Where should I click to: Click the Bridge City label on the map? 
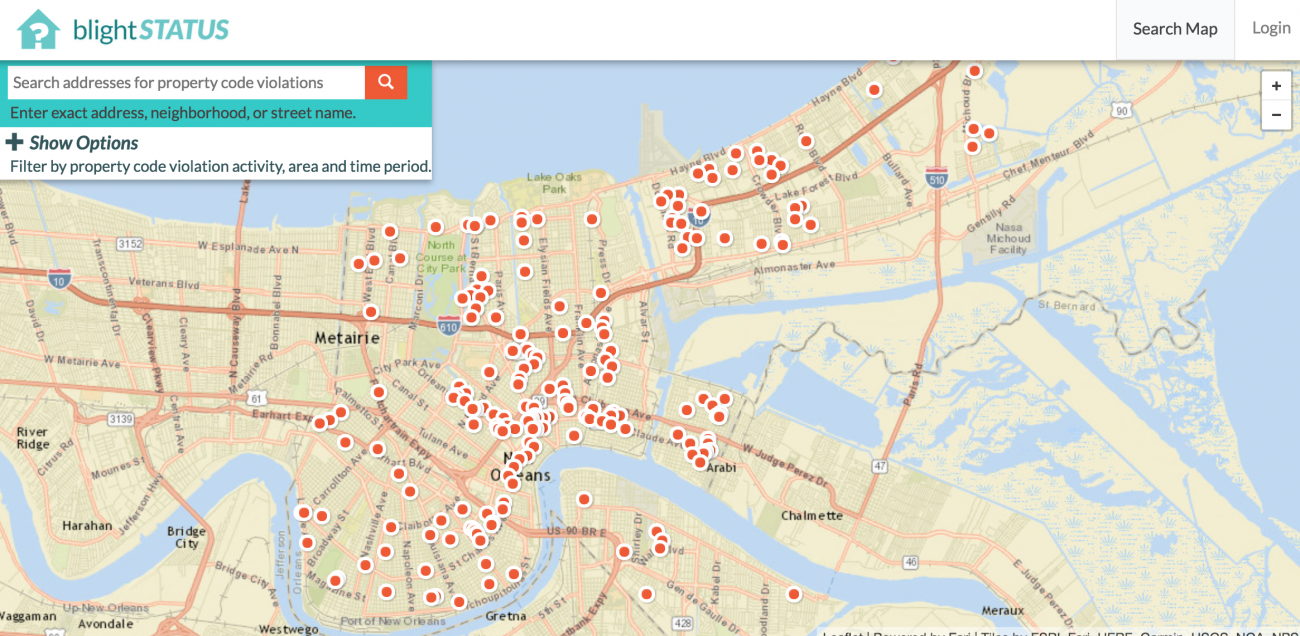[186, 538]
